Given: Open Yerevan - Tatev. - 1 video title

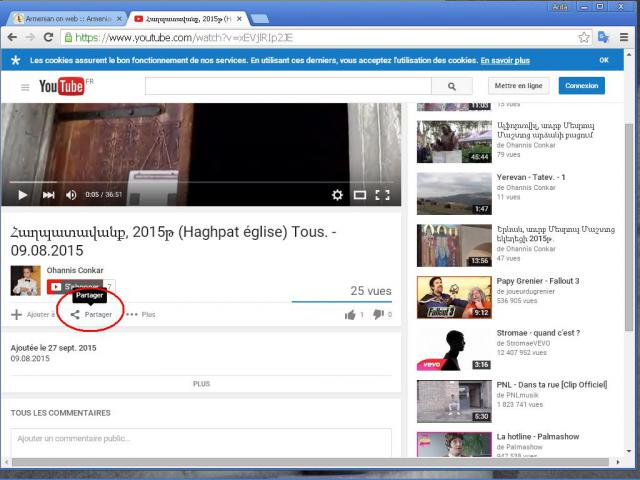Looking at the screenshot, I should (x=531, y=177).
